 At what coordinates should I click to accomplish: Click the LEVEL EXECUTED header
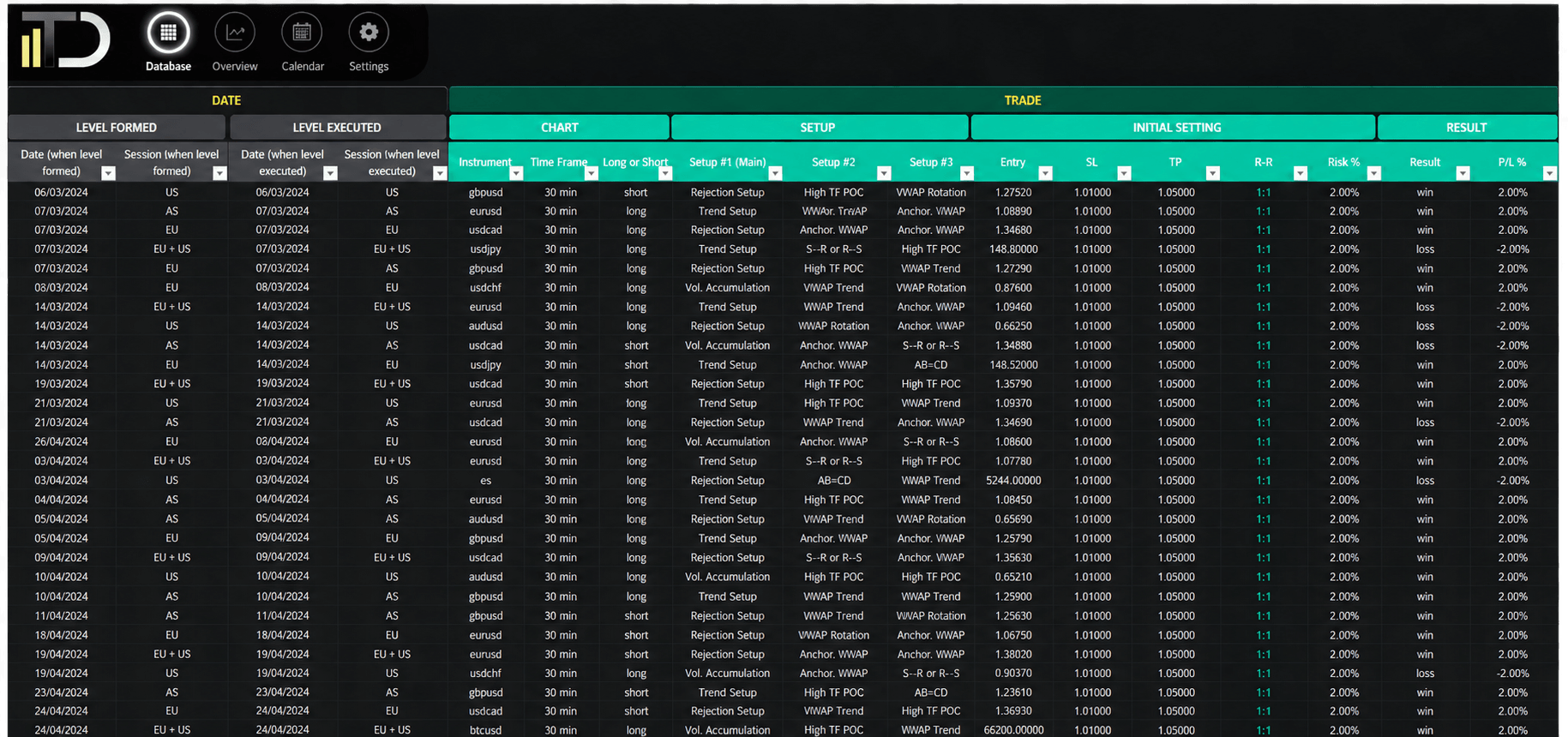(338, 127)
